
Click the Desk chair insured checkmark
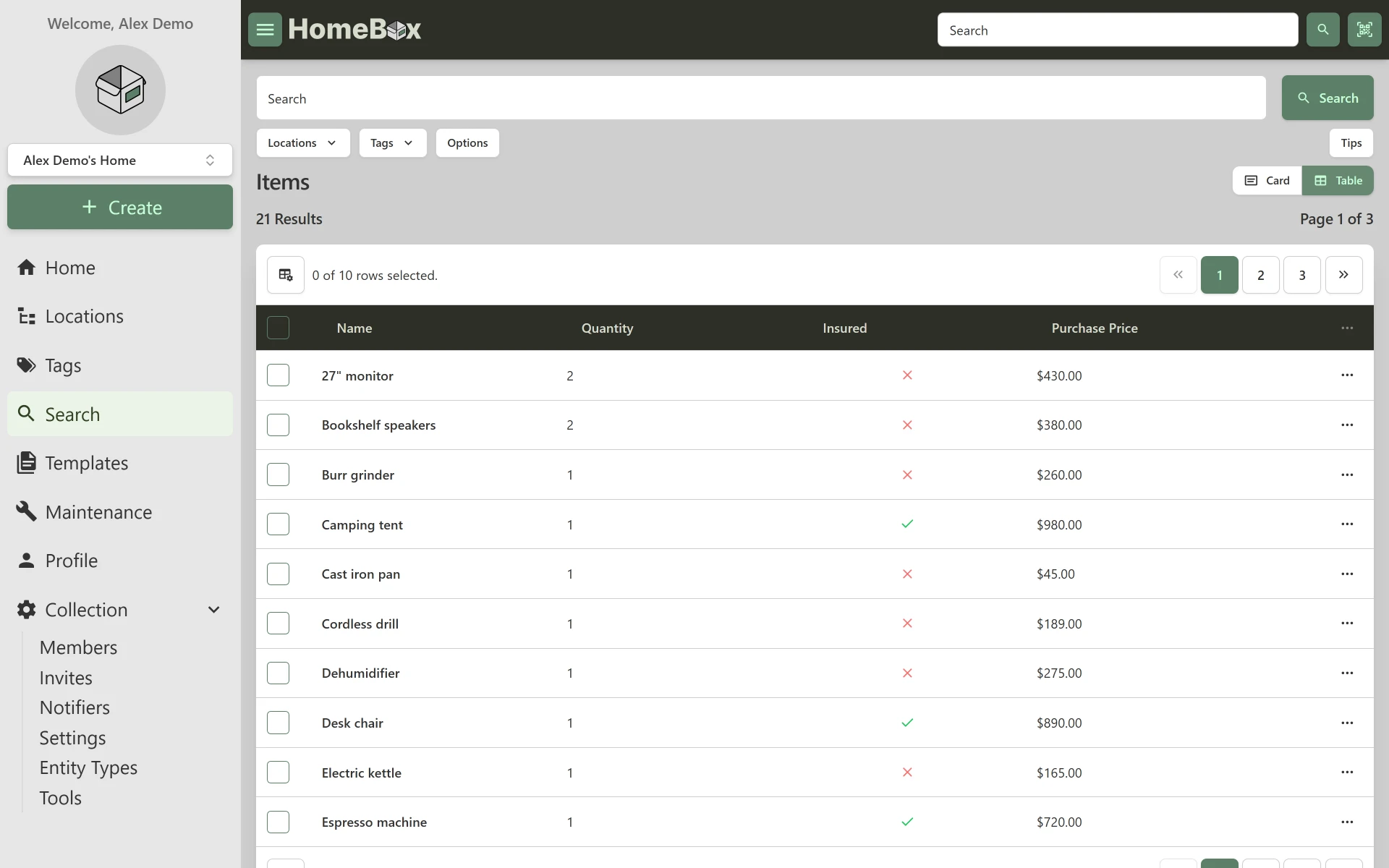(x=907, y=723)
